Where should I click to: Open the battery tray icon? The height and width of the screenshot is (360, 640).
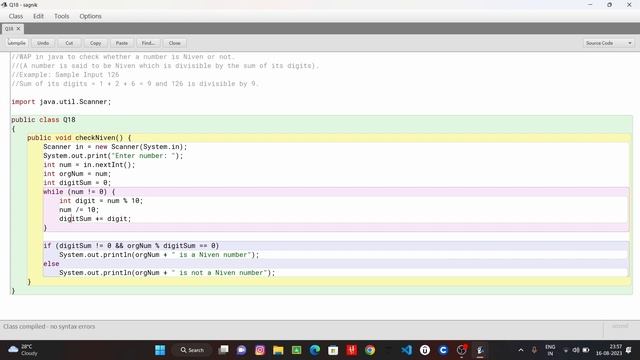pos(586,350)
